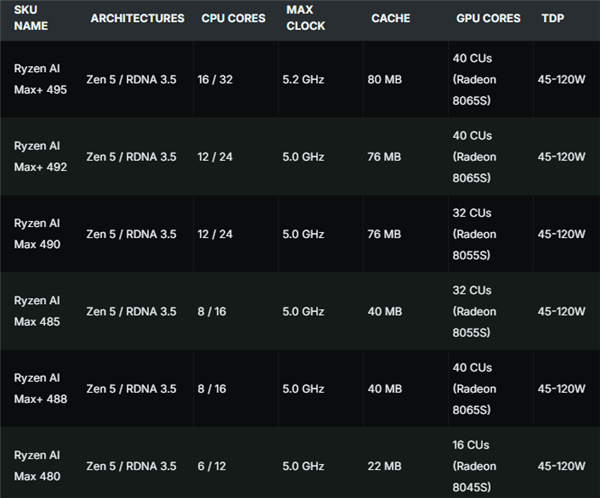Click 5.0 GHz clock in Max 480 row
The image size is (600, 498).
303,466
